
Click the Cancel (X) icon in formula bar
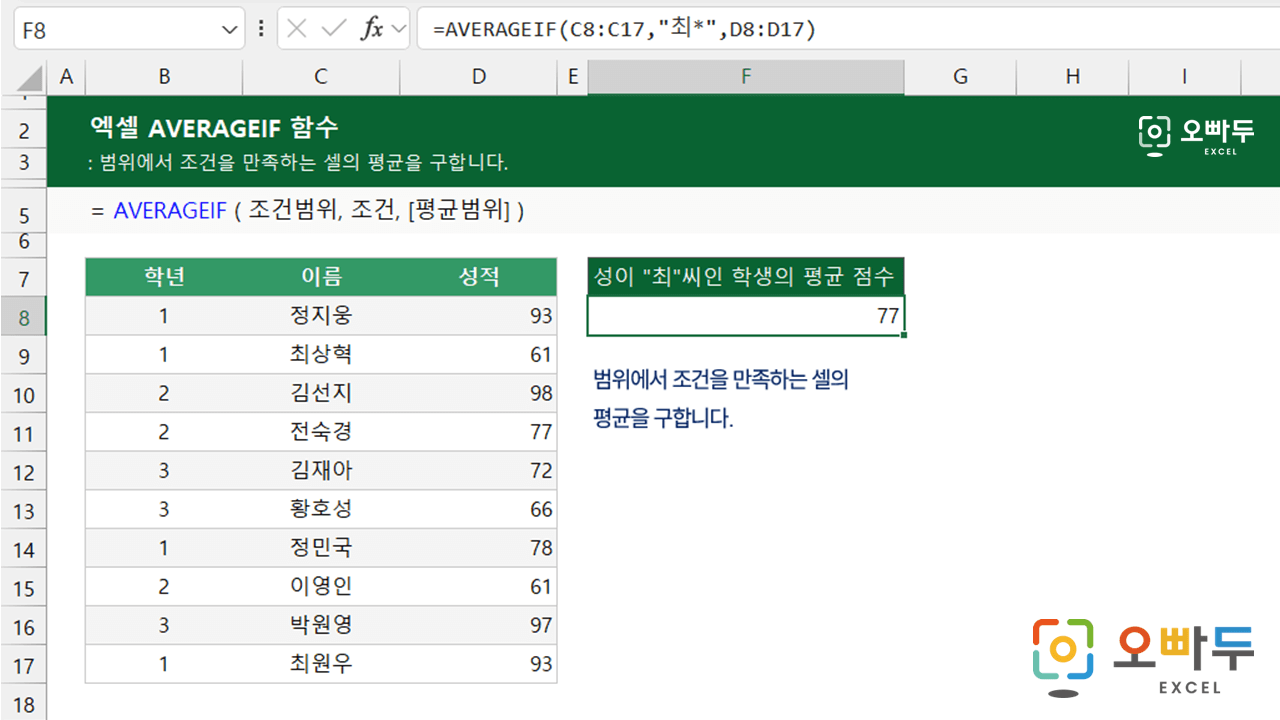[296, 29]
